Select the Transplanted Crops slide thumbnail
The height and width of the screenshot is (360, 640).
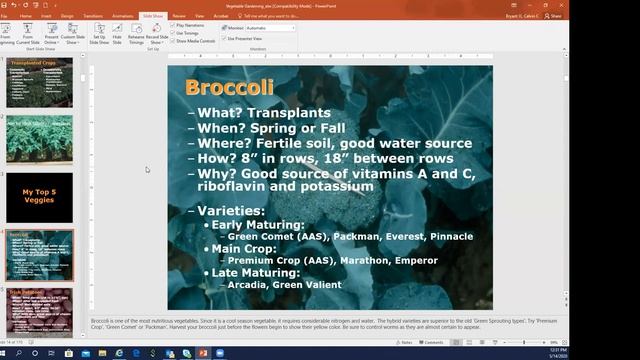coord(40,82)
